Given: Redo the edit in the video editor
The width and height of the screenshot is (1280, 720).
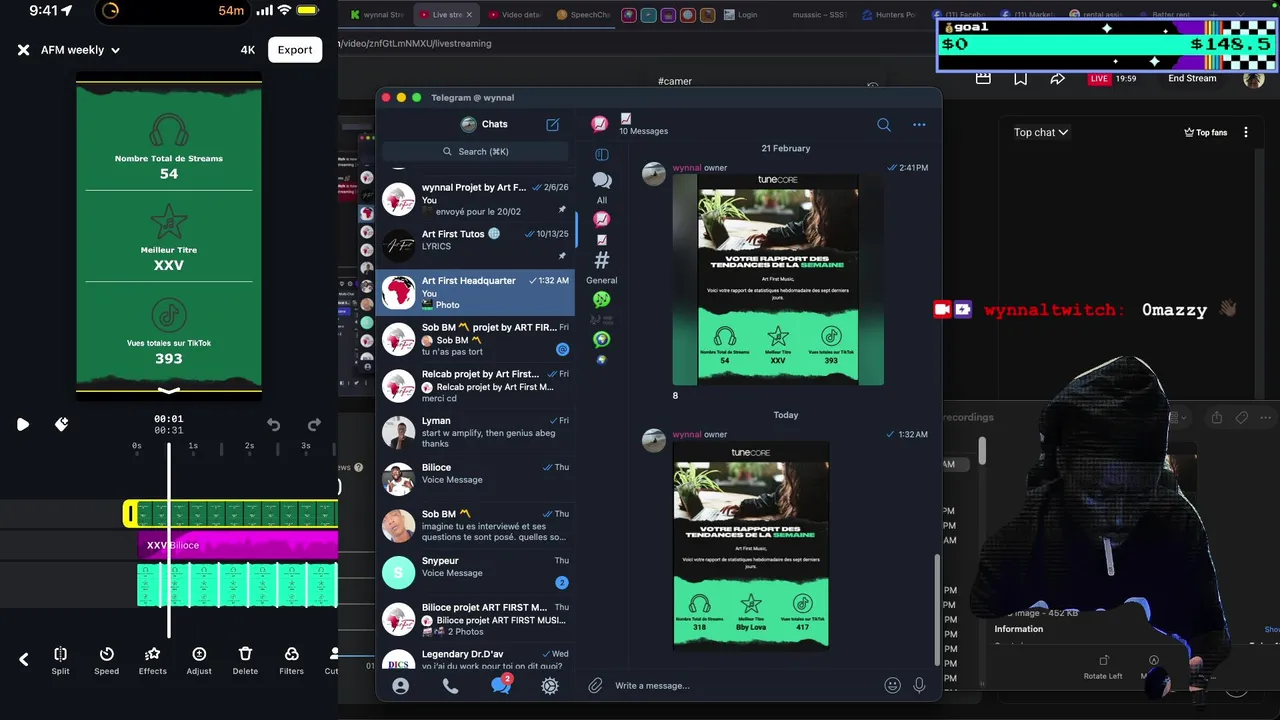Looking at the screenshot, I should [x=314, y=424].
